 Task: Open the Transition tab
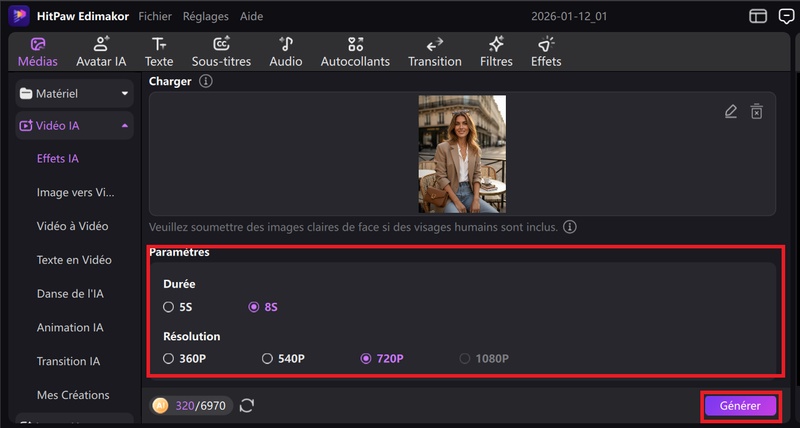[x=435, y=52]
